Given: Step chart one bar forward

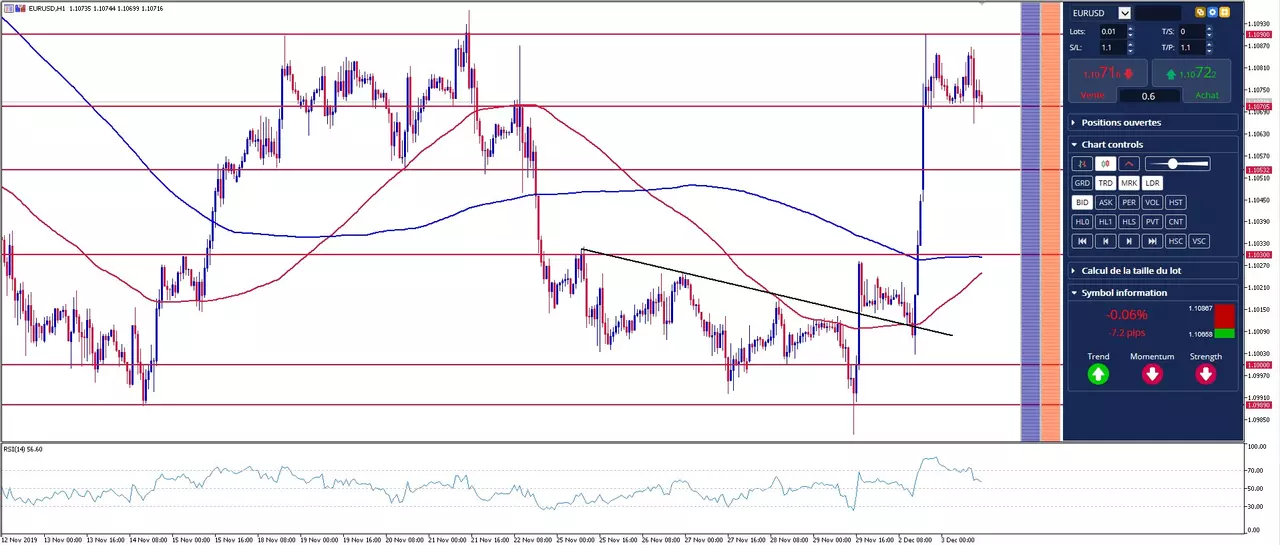Looking at the screenshot, I should (x=1129, y=241).
